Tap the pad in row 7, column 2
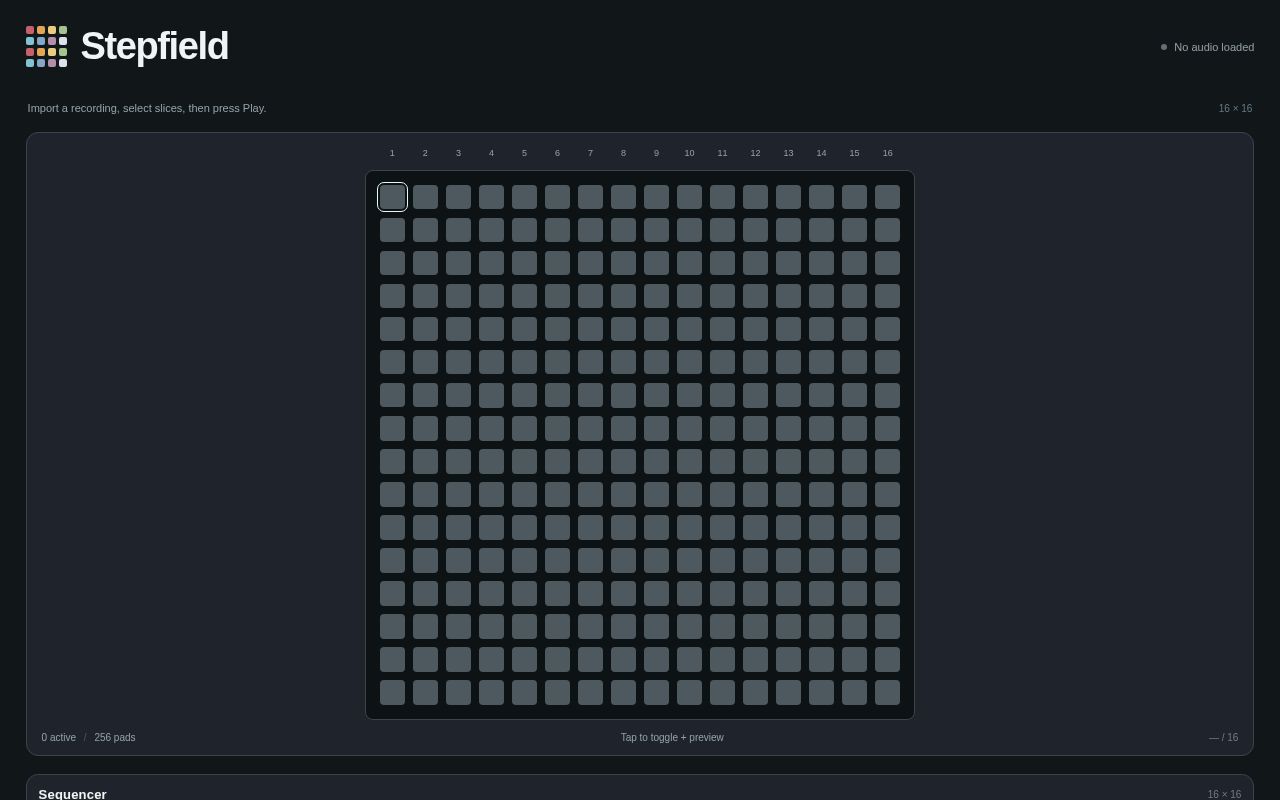1280x800 pixels. [x=425, y=395]
